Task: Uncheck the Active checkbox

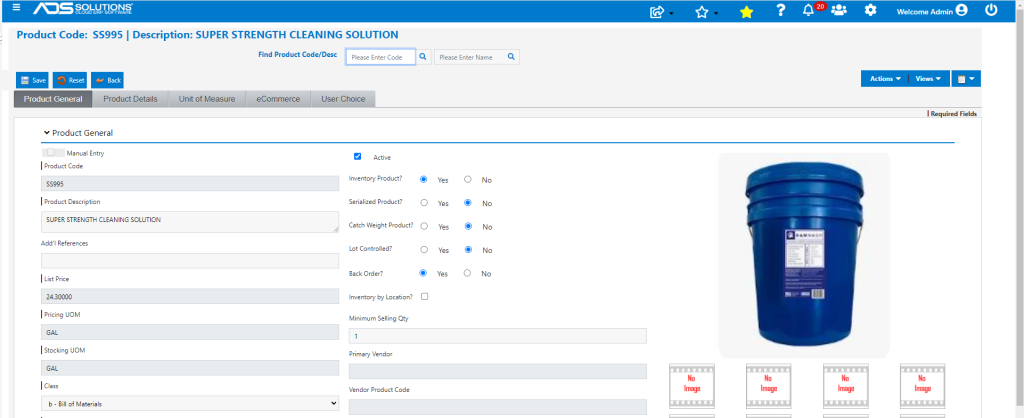Action: point(357,156)
